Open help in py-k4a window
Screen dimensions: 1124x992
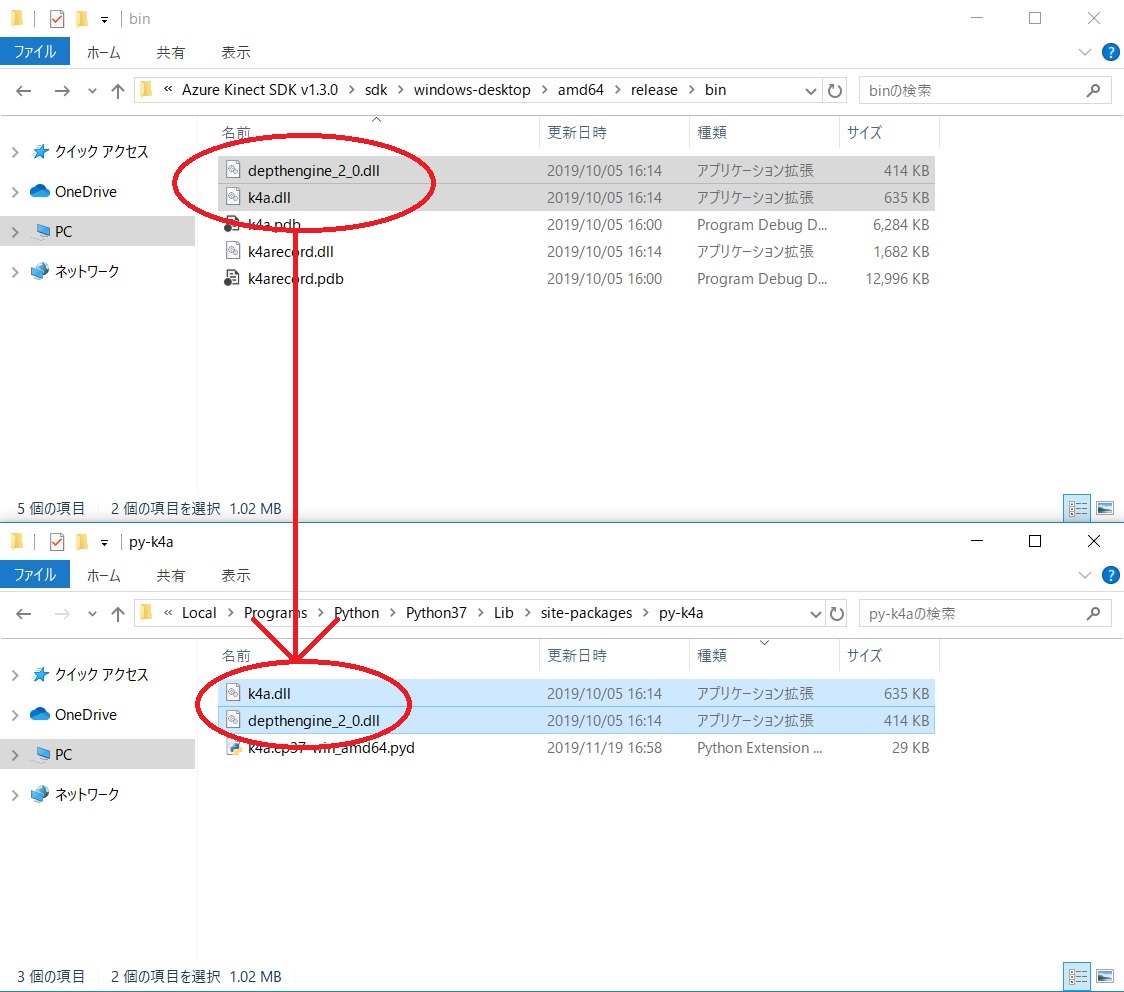(1110, 575)
